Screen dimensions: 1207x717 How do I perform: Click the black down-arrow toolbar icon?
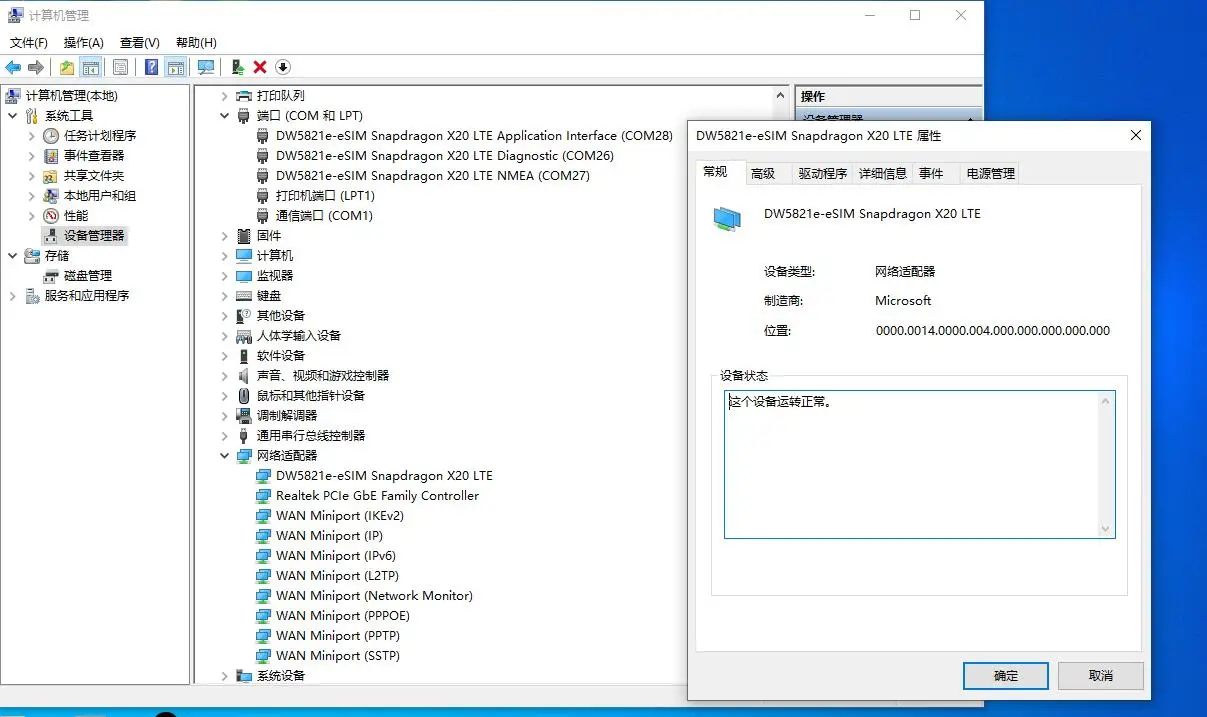(x=283, y=67)
